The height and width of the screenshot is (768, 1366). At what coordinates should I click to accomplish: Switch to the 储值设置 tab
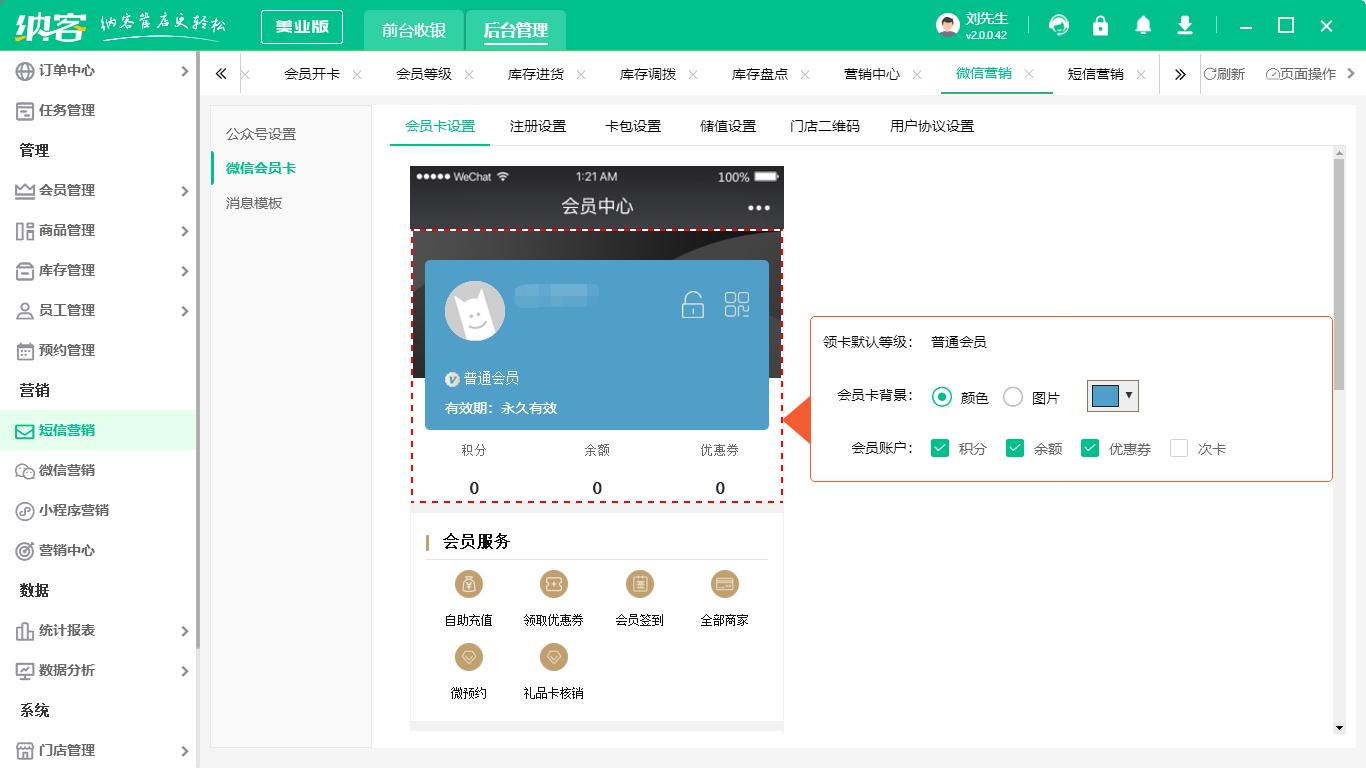coord(727,126)
